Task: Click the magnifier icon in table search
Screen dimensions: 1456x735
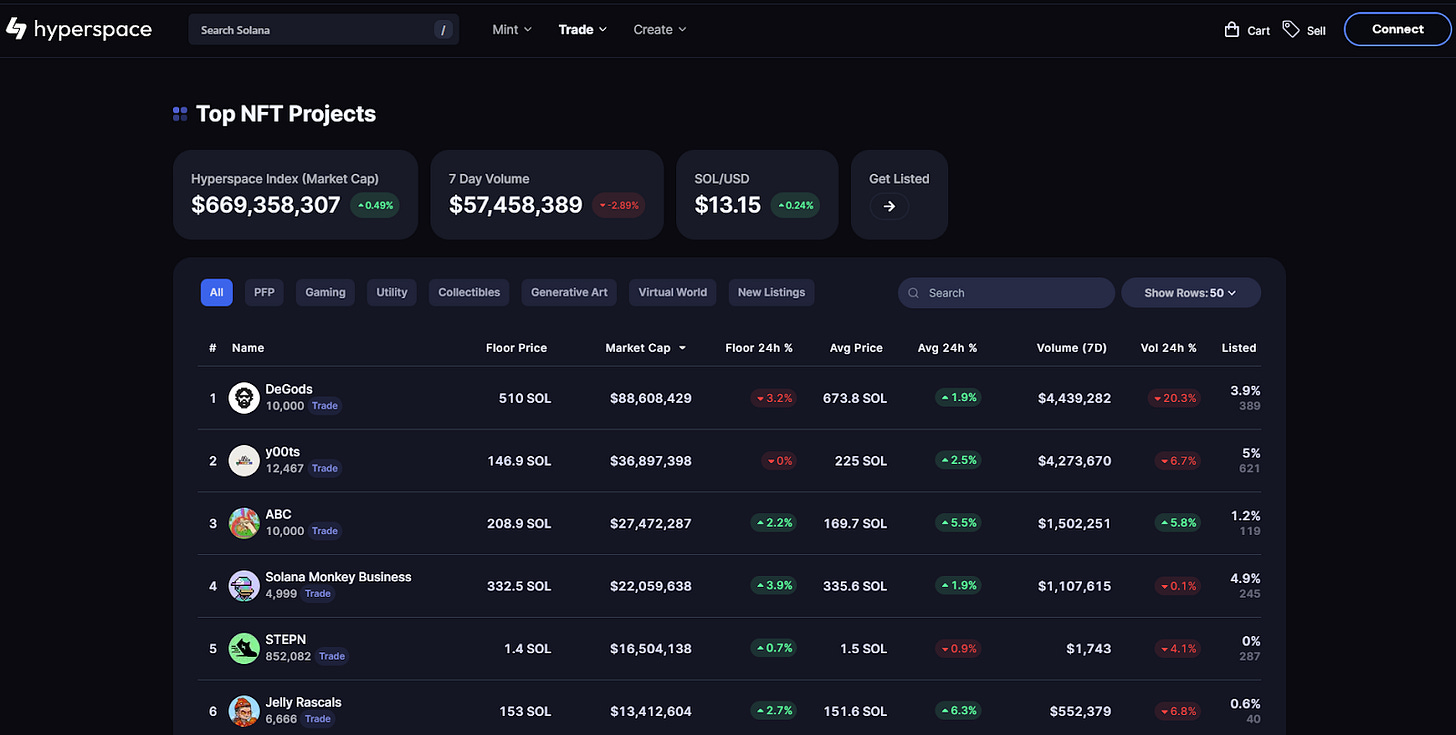Action: coord(914,293)
